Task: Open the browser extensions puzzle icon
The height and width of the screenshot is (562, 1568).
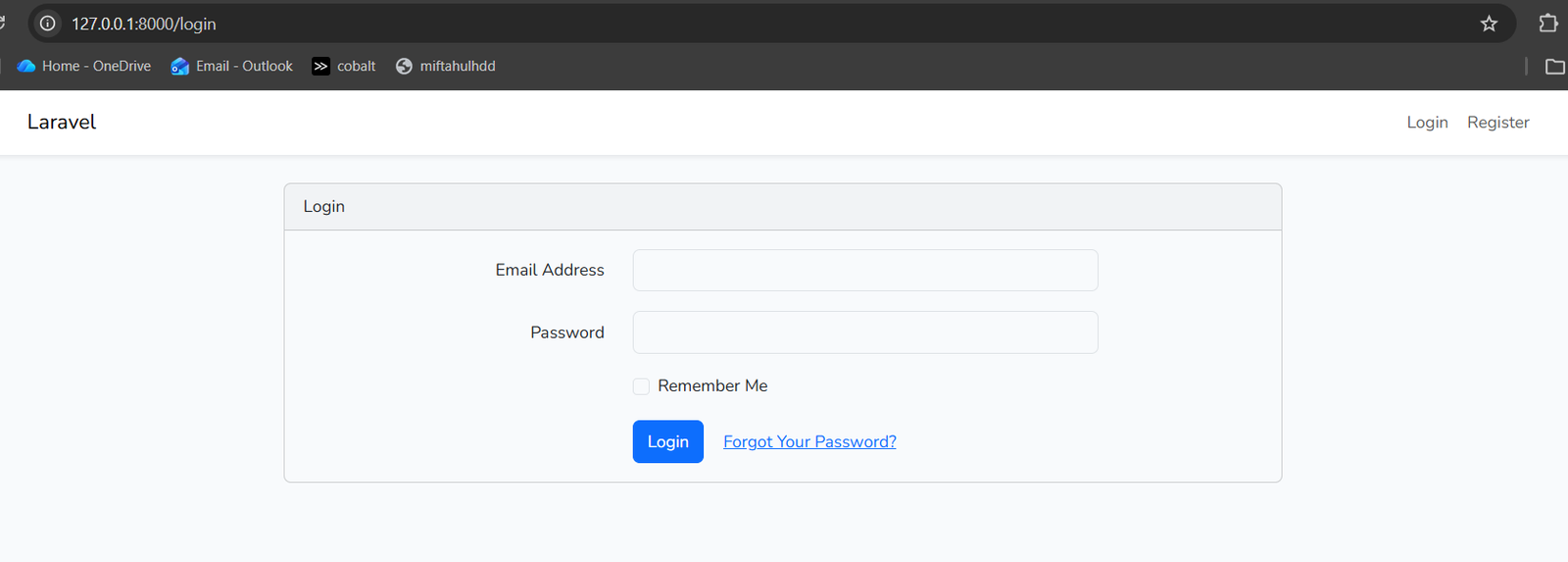Action: [1548, 24]
